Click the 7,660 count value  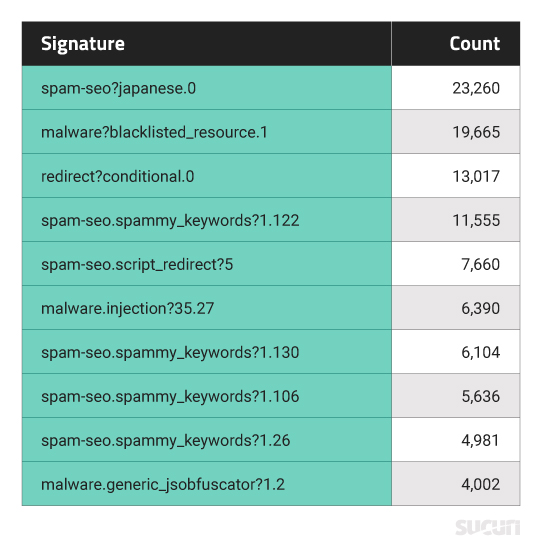coord(481,264)
